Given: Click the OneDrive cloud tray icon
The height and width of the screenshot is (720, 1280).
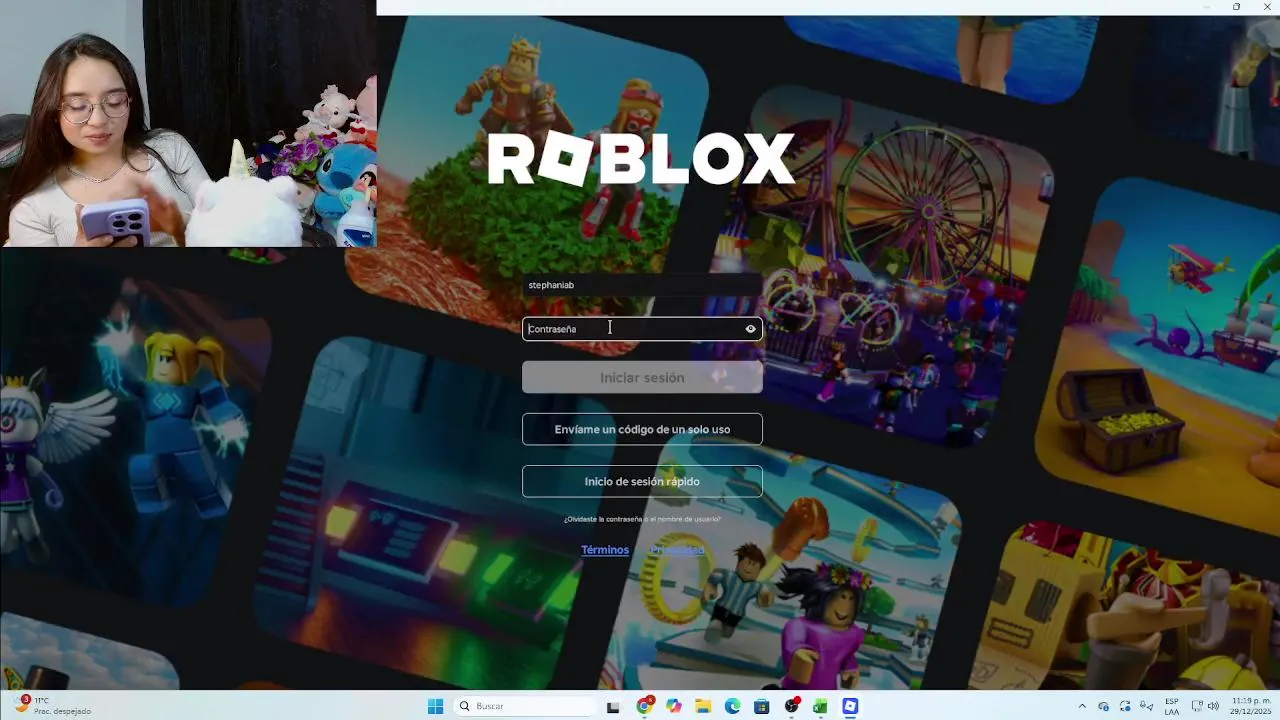Looking at the screenshot, I should click(x=1103, y=706).
